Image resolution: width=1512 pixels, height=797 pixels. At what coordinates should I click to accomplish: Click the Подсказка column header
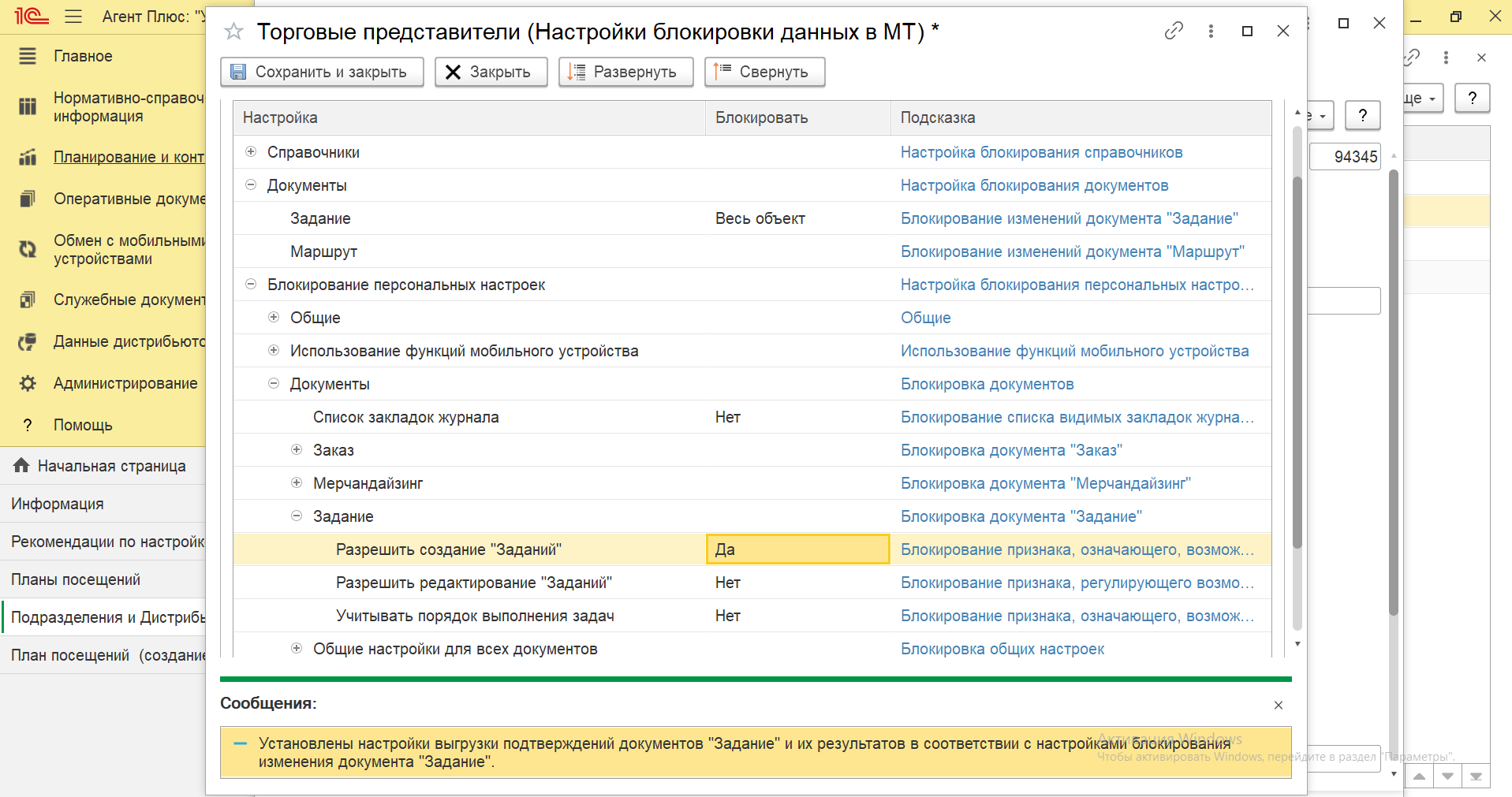(x=1081, y=117)
